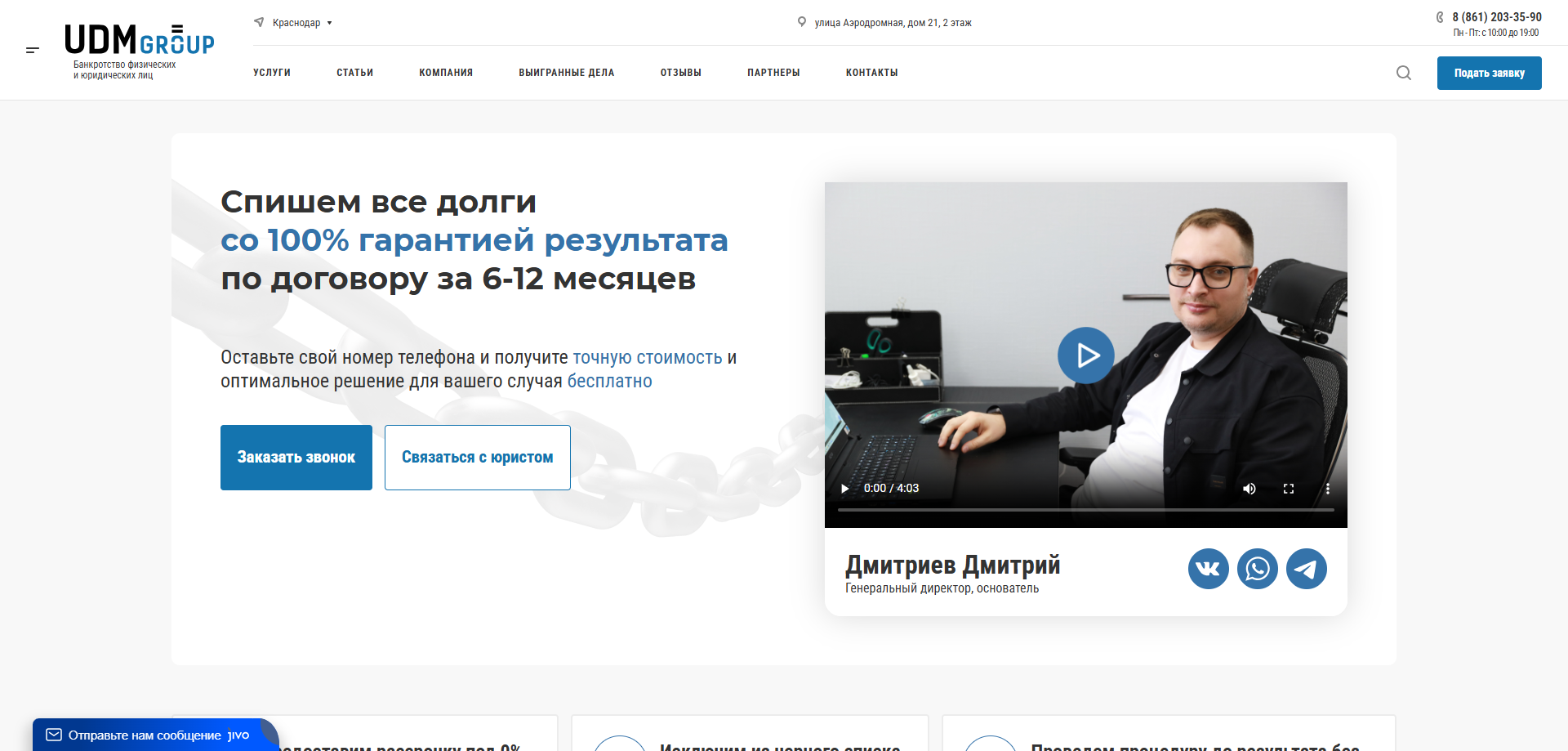Open the Статьи menu item
This screenshot has width=1568, height=751.
[x=355, y=73]
